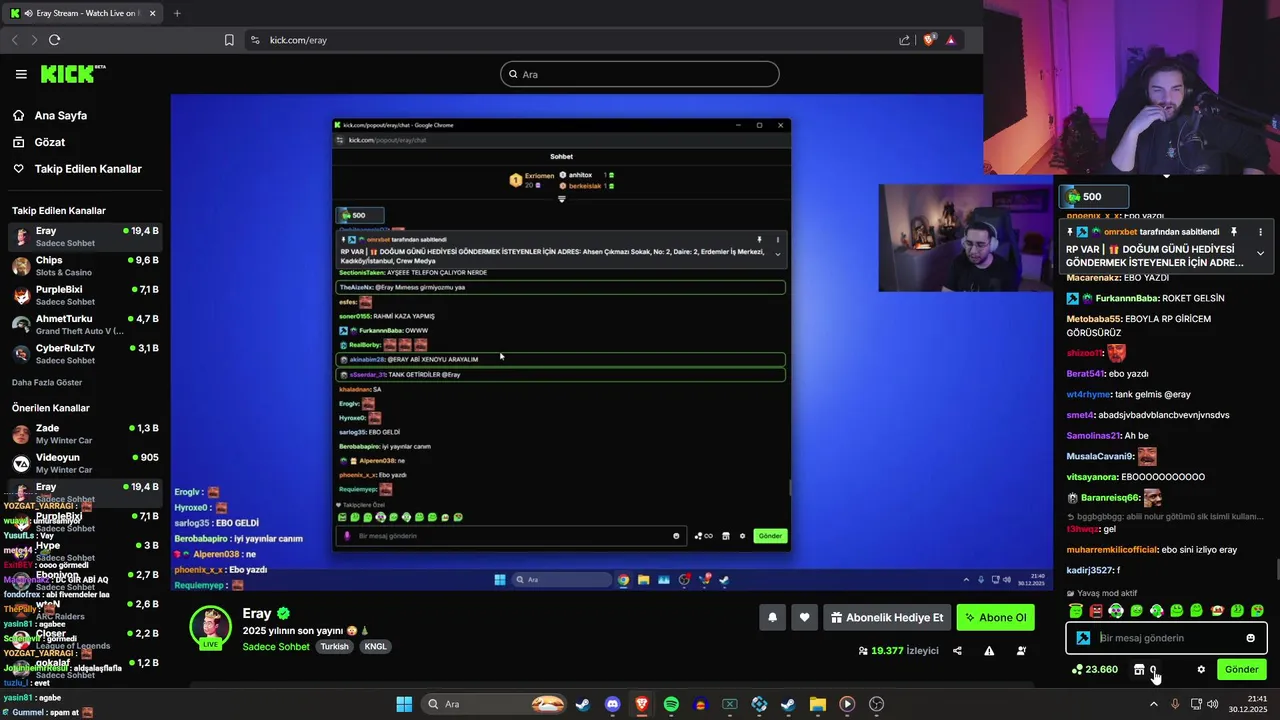Click the Bir mesaj gönderin chat input
Screen dimensions: 1280x720
coord(1167,638)
